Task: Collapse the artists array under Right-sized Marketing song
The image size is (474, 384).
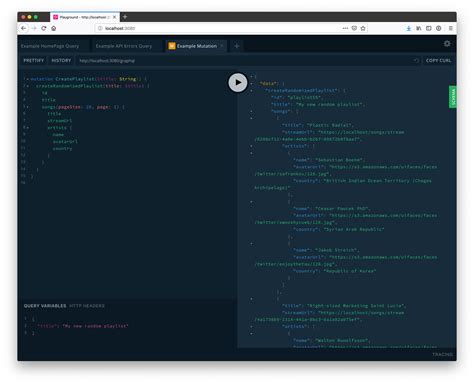Action: coord(252,327)
